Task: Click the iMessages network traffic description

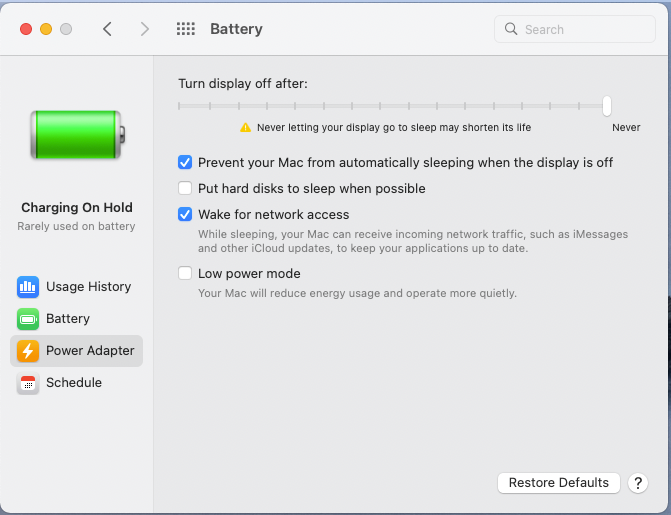Action: click(x=413, y=241)
